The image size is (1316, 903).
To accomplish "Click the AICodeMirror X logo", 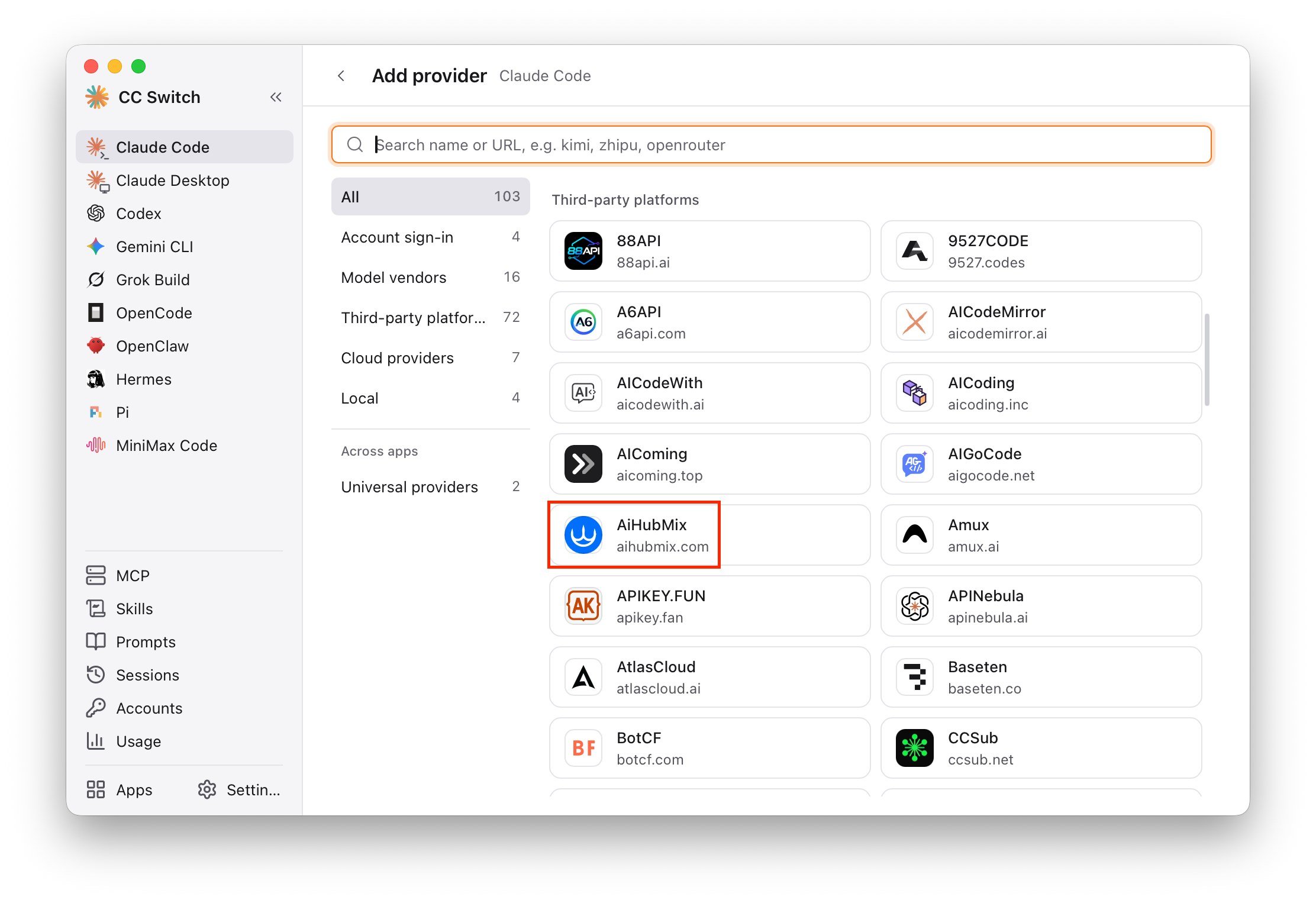I will [x=915, y=322].
